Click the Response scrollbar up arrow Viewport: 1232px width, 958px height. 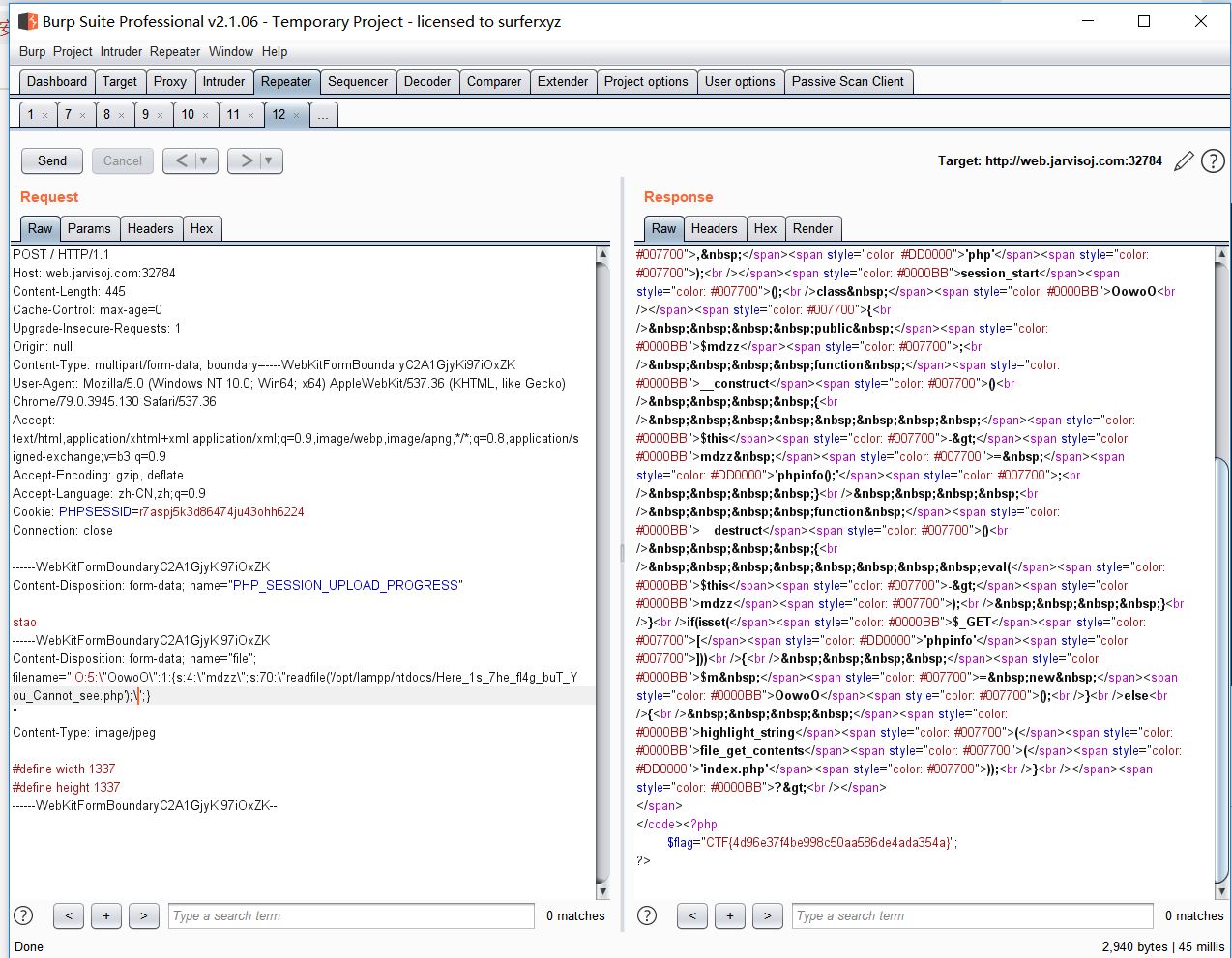coord(1221,254)
